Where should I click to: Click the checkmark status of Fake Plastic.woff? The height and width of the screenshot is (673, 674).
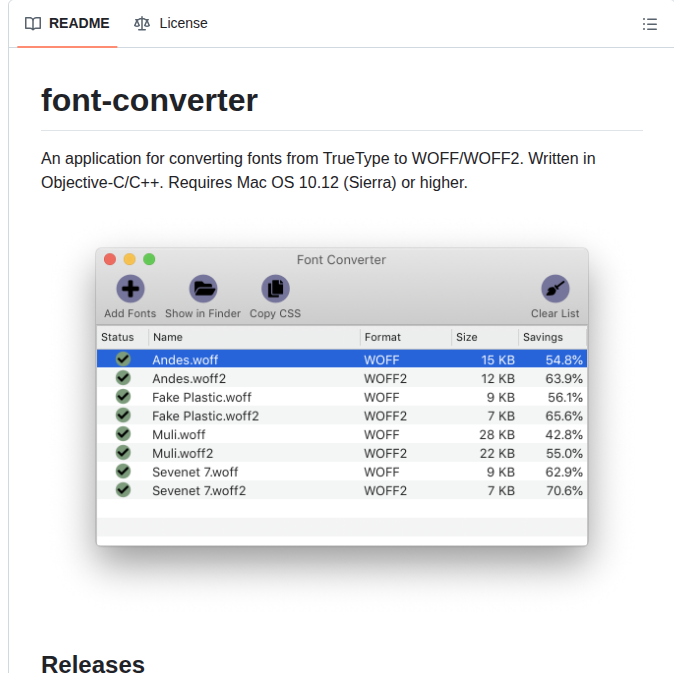(x=123, y=396)
